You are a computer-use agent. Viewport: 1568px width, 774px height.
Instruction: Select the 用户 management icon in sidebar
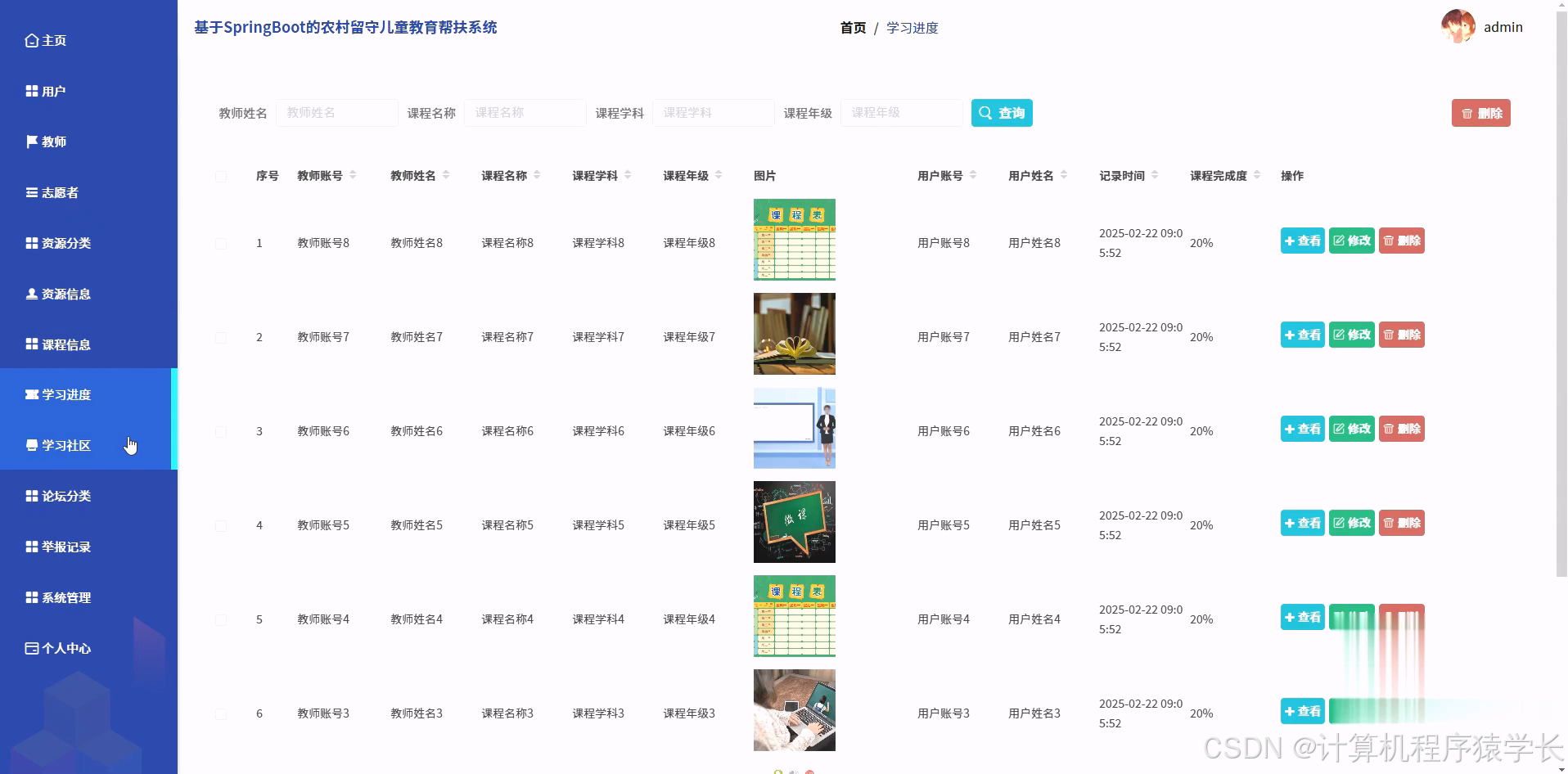point(33,91)
